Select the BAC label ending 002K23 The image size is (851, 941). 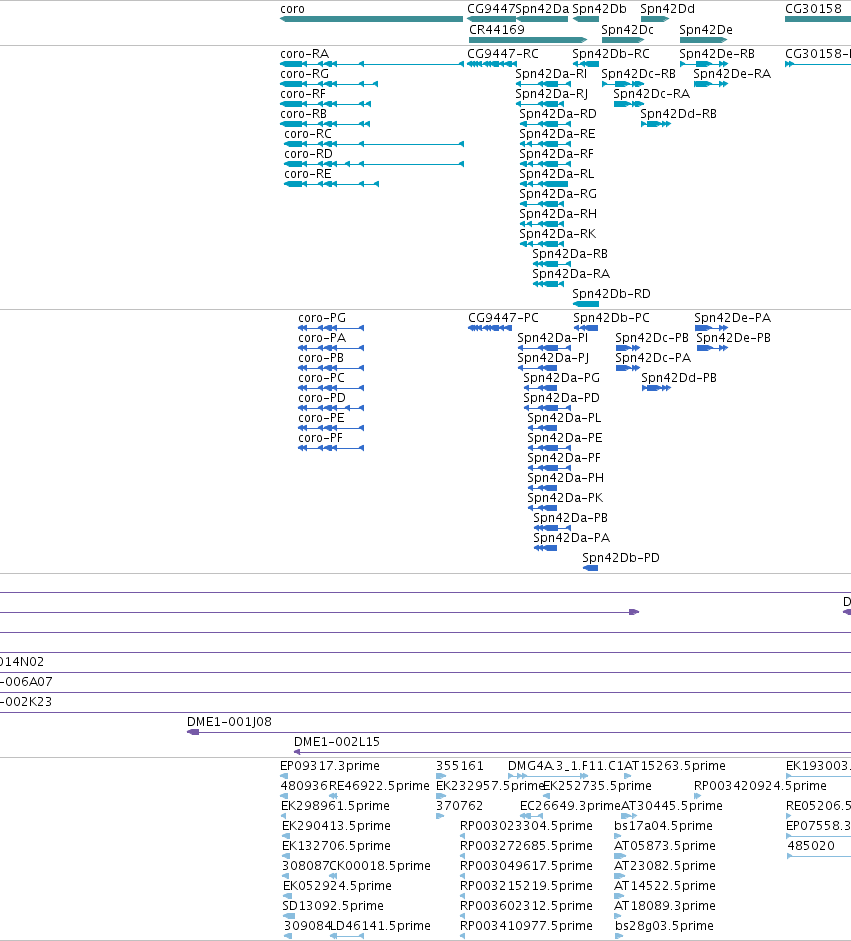[x=26, y=702]
